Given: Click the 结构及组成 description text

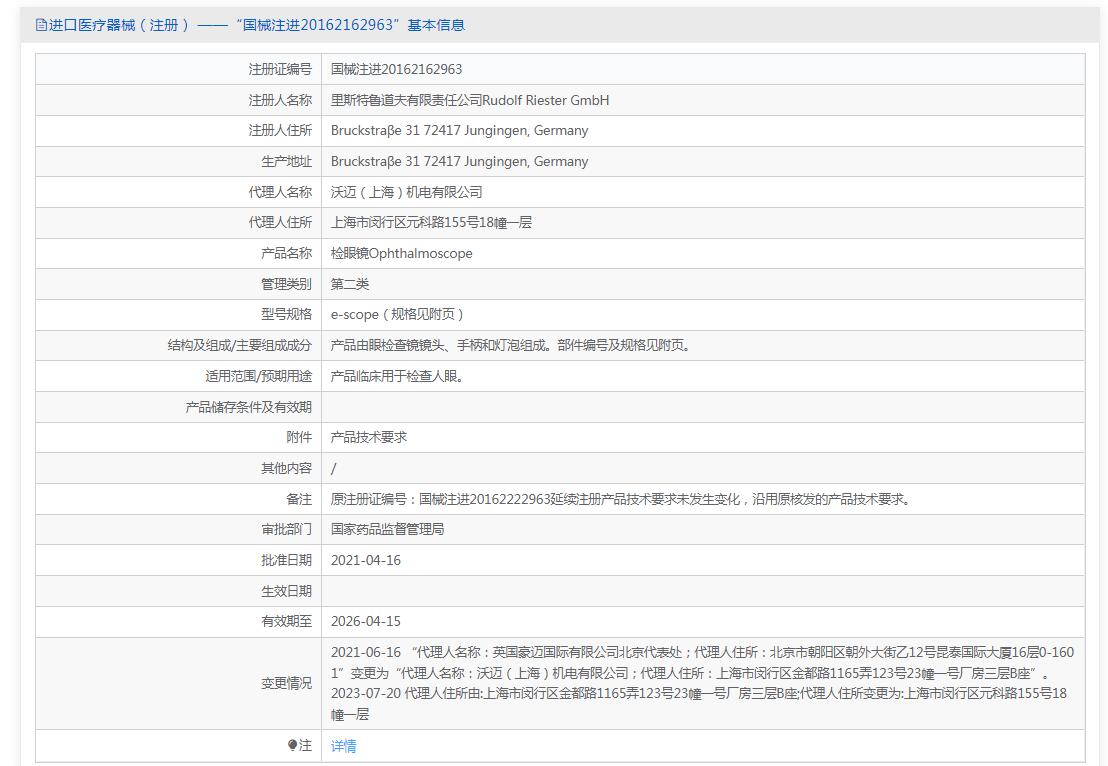Looking at the screenshot, I should (511, 345).
